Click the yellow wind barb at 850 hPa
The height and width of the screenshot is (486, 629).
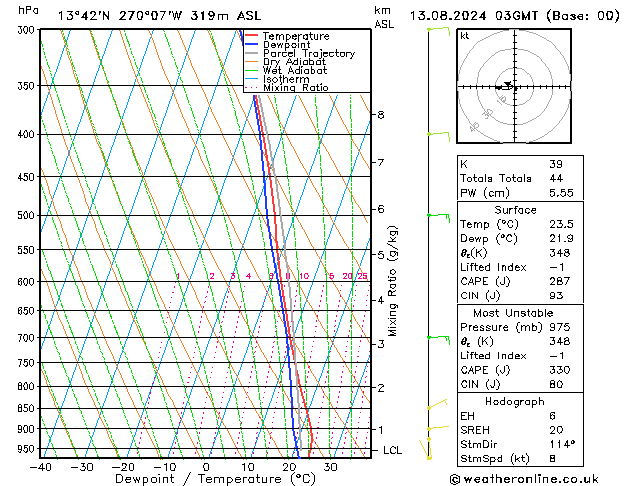click(x=437, y=404)
